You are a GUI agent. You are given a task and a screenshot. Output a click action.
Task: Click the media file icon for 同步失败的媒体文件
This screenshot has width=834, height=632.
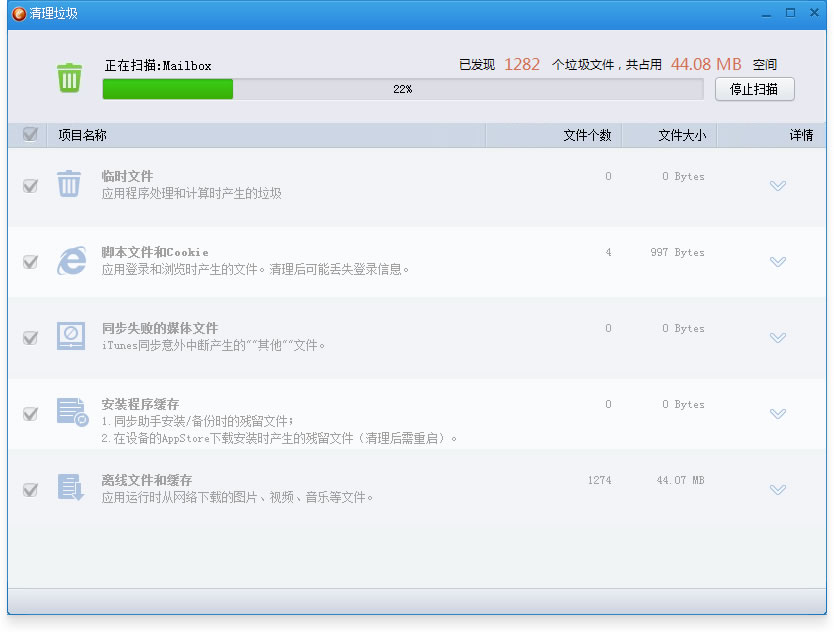click(x=70, y=336)
